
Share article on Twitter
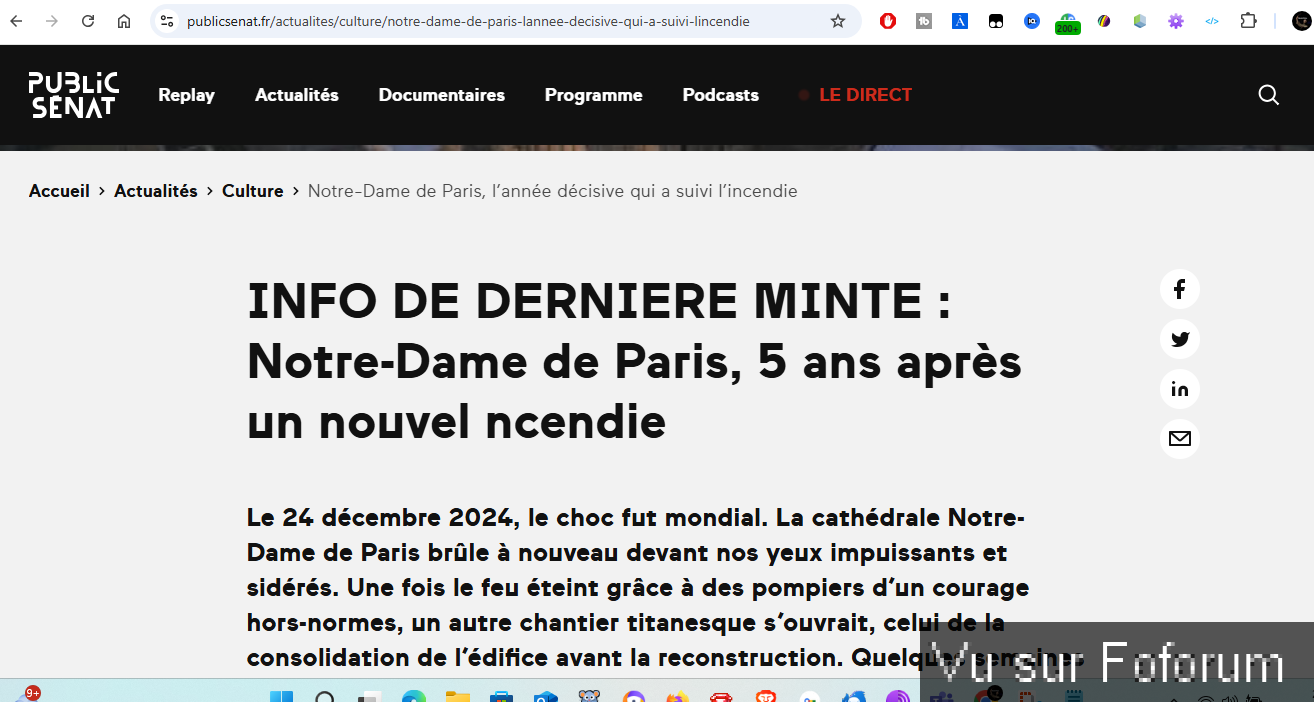1179,340
